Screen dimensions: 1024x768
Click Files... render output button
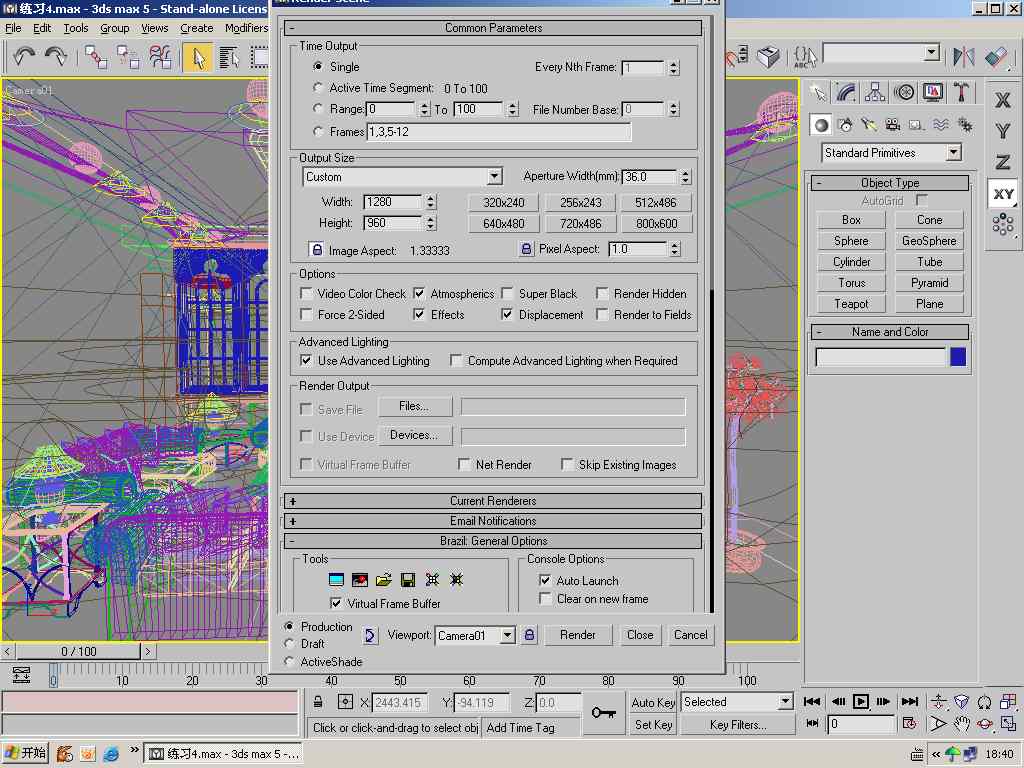click(x=414, y=406)
